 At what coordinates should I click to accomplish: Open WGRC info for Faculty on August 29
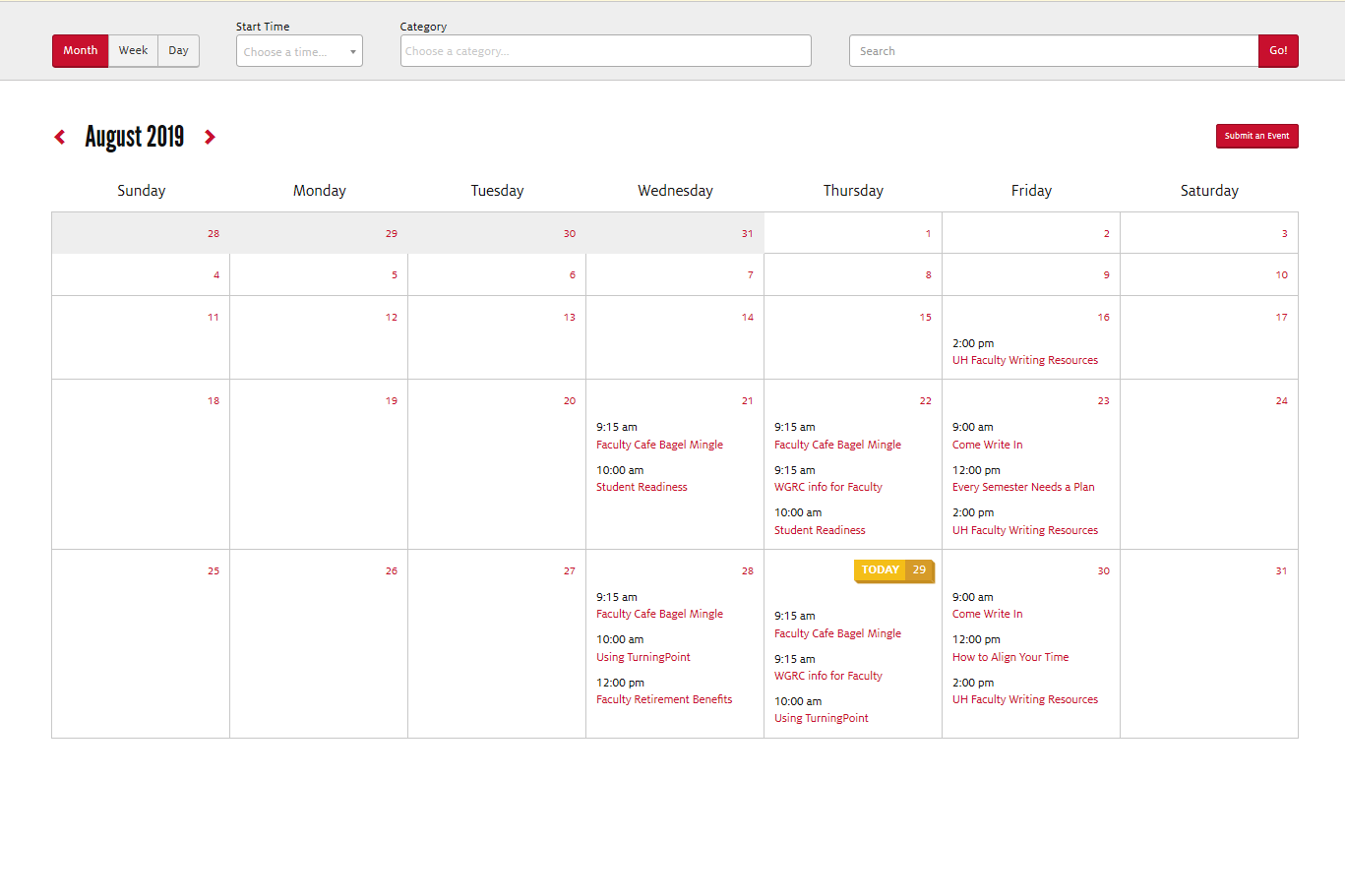coord(827,677)
